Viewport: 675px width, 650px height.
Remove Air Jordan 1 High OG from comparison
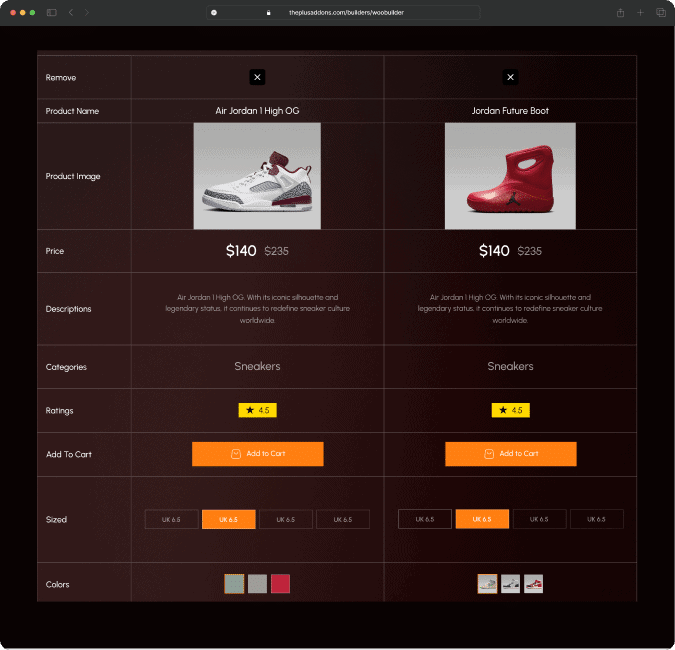[x=257, y=77]
